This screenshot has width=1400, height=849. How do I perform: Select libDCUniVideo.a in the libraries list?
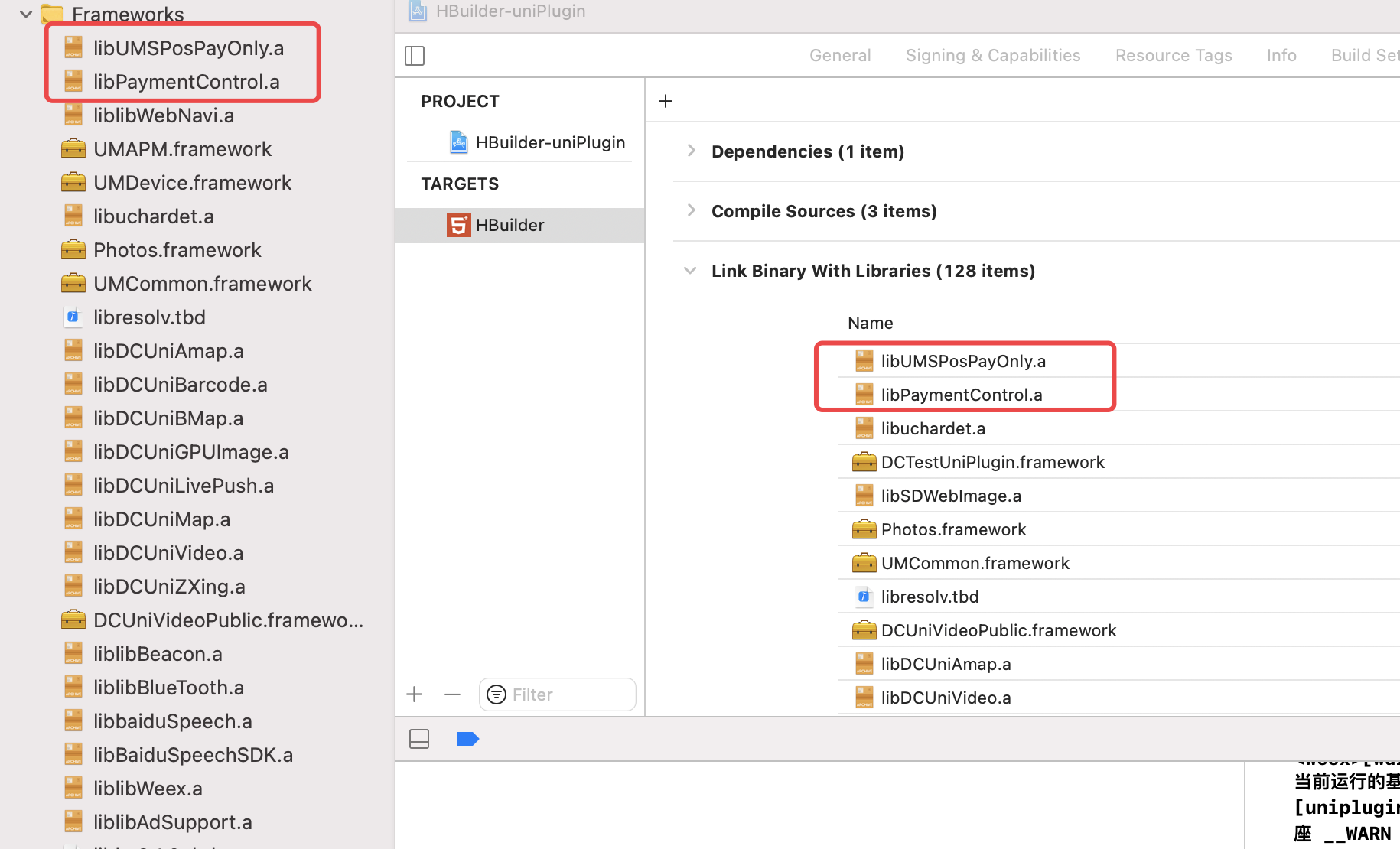pyautogui.click(x=946, y=698)
